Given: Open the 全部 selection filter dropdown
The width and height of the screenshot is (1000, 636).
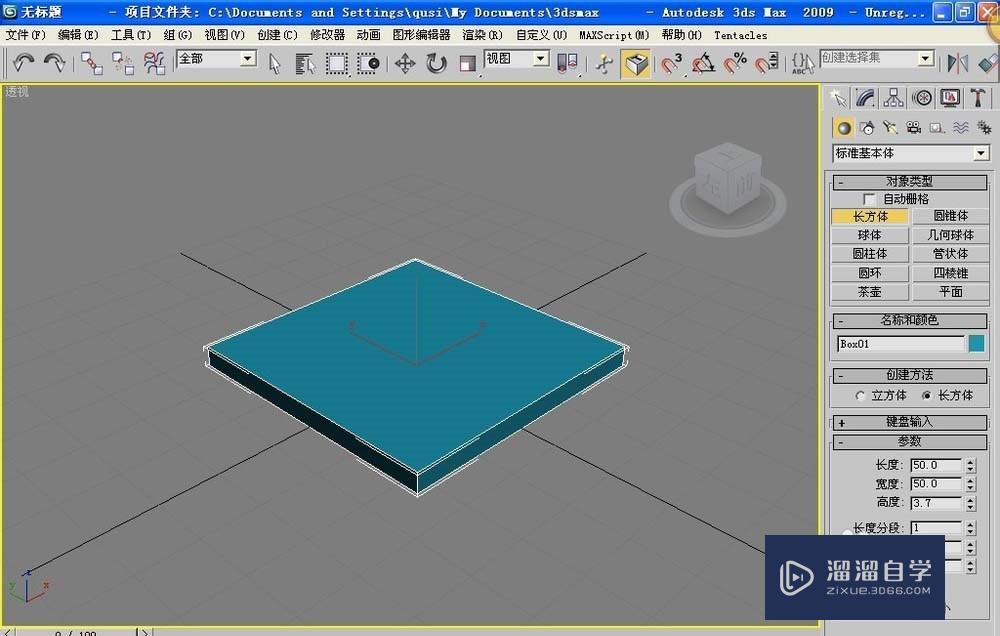Looking at the screenshot, I should tap(249, 59).
